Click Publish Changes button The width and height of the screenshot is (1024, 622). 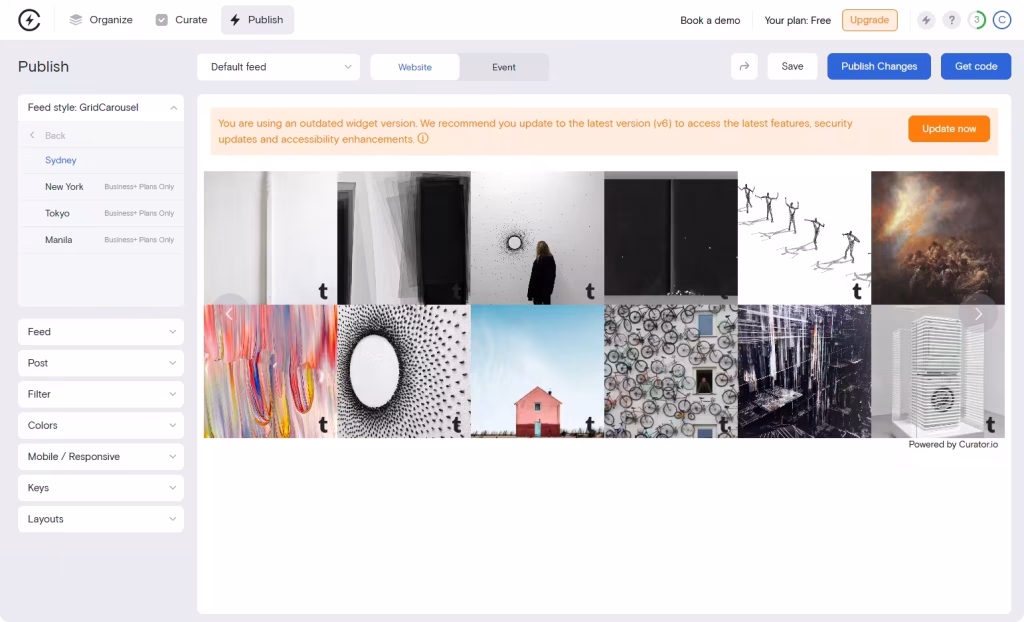point(878,66)
